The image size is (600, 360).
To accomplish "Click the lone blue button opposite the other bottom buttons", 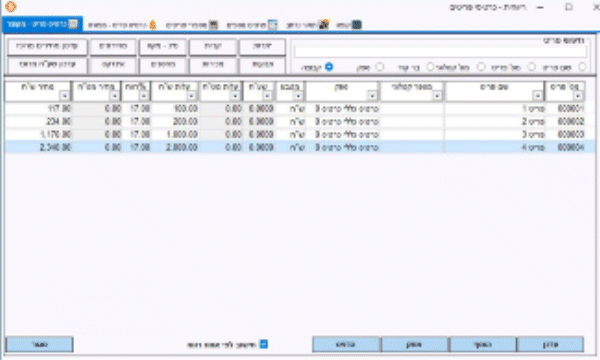I will coord(39,344).
